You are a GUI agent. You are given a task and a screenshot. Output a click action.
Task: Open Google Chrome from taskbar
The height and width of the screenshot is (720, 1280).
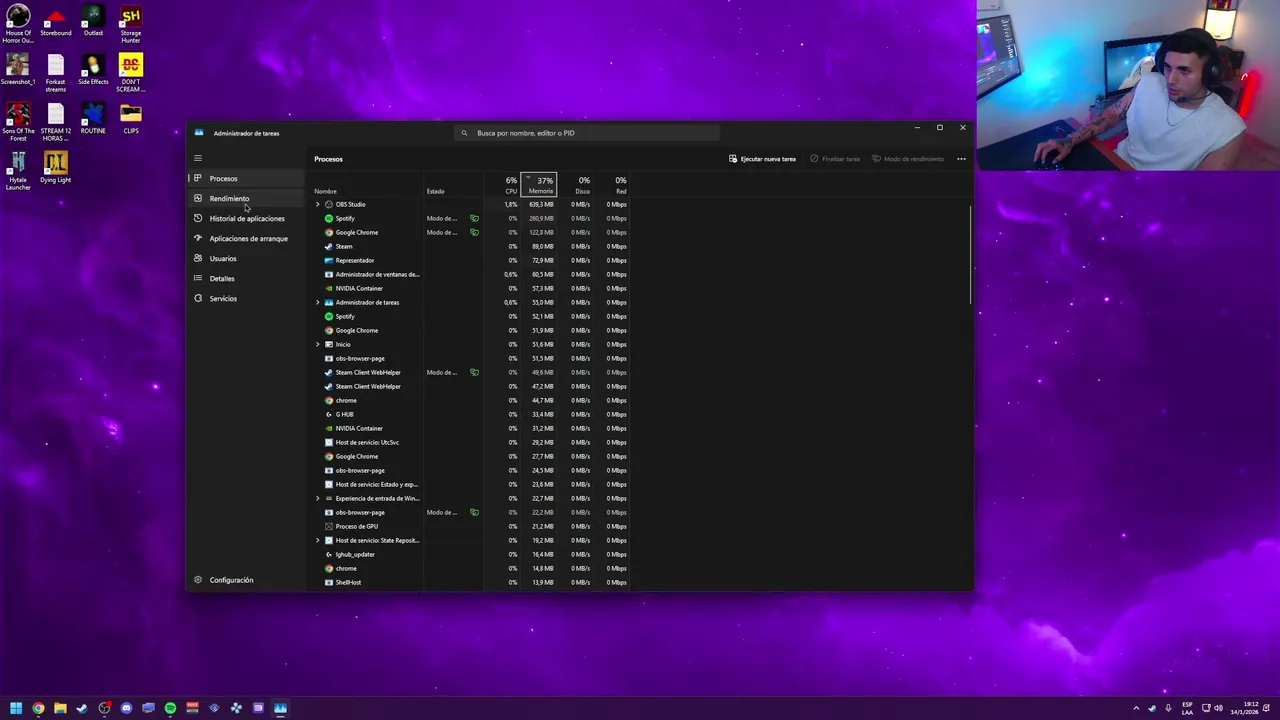(38, 708)
